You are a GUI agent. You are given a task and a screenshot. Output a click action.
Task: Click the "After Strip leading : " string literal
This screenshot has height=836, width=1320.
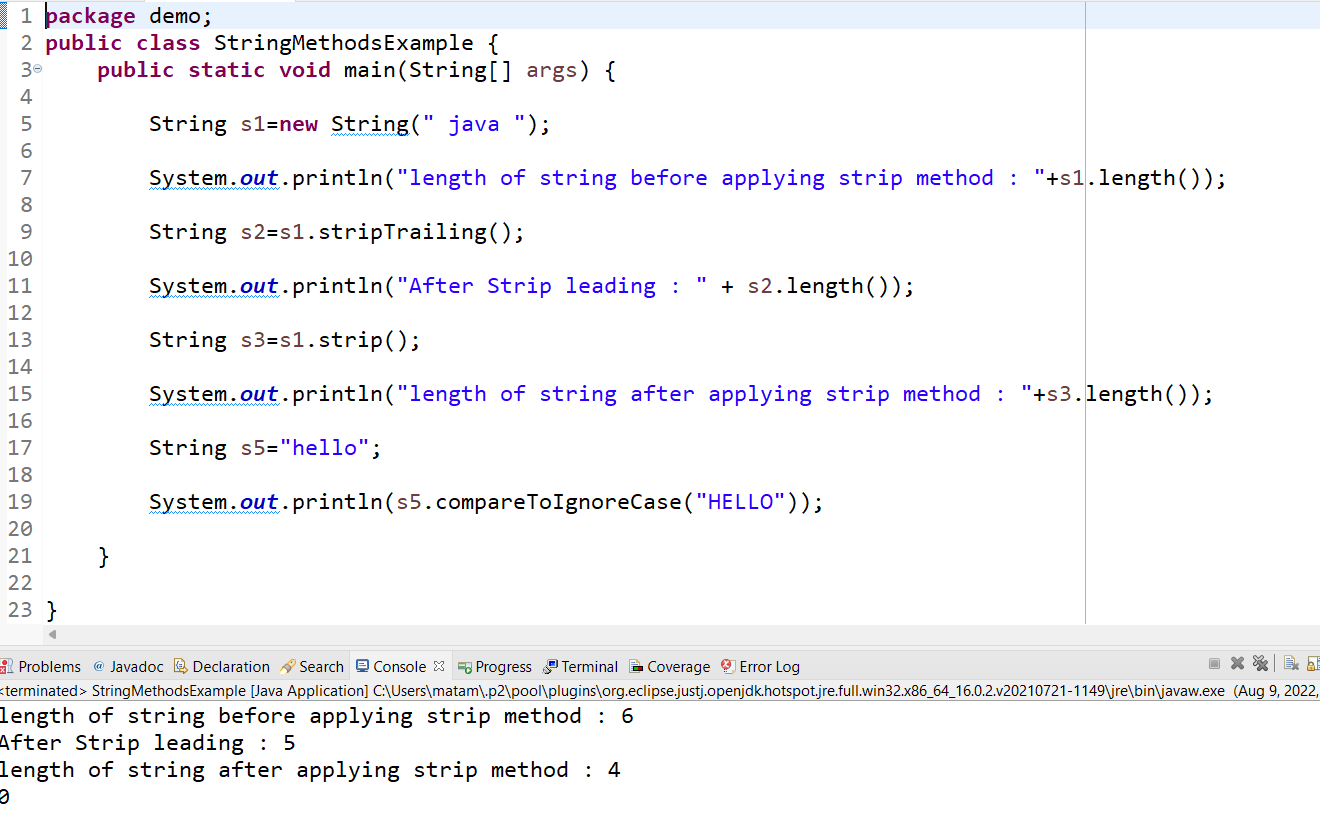[x=553, y=286]
